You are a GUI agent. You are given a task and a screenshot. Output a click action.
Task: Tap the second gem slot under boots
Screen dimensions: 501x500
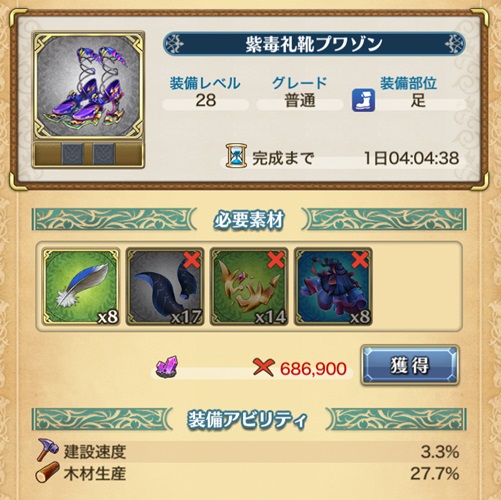pos(104,154)
